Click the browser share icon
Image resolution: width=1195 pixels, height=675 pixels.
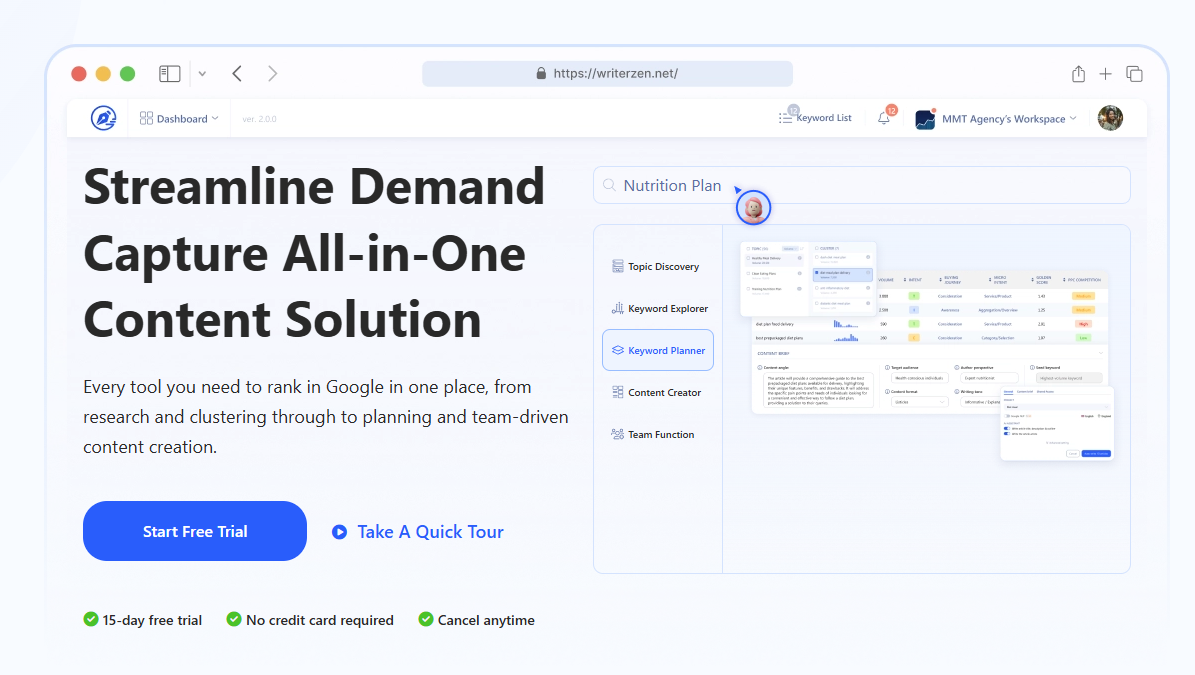(x=1078, y=73)
